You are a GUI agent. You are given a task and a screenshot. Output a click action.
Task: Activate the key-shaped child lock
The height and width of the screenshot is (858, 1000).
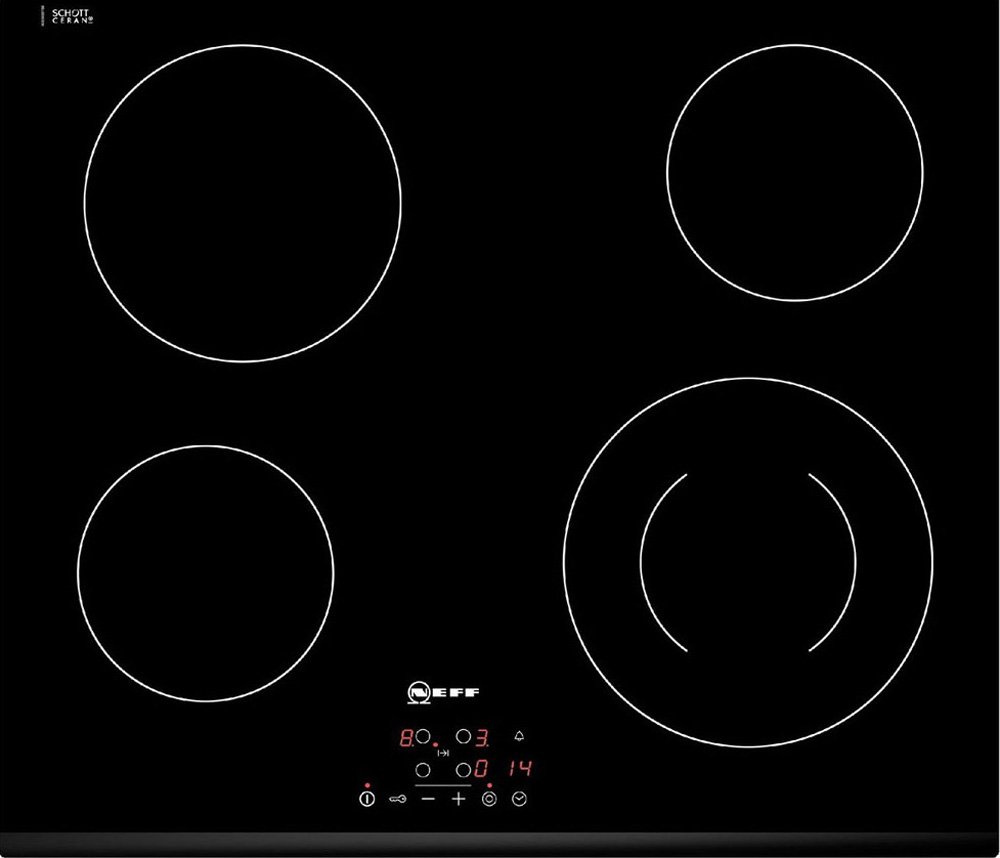point(397,799)
